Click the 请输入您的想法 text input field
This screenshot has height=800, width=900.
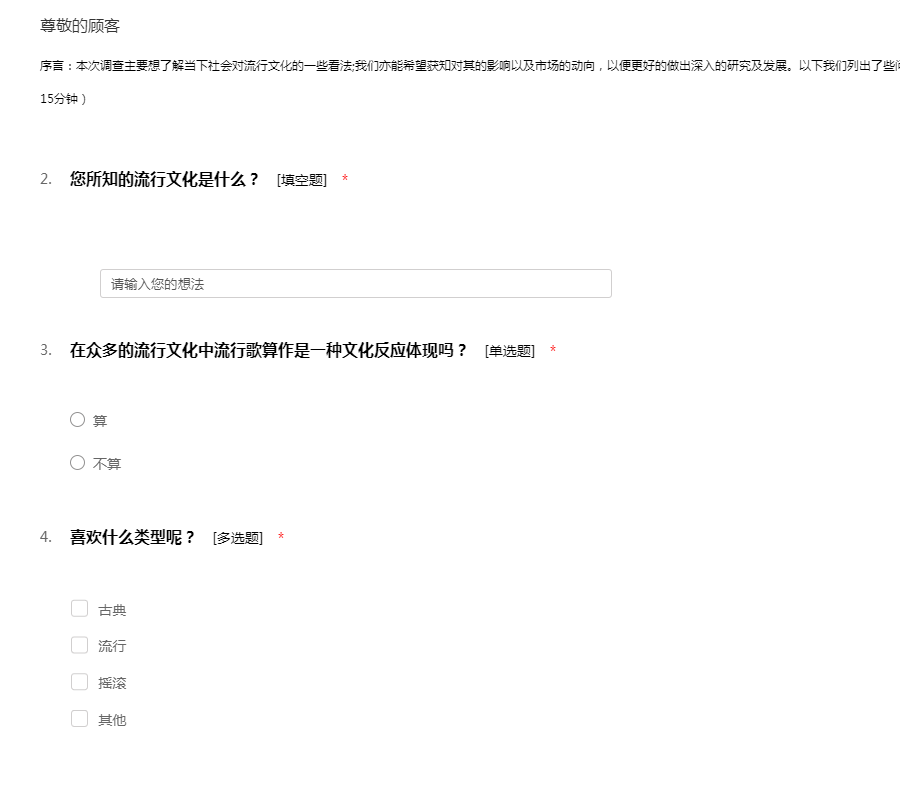(x=355, y=284)
